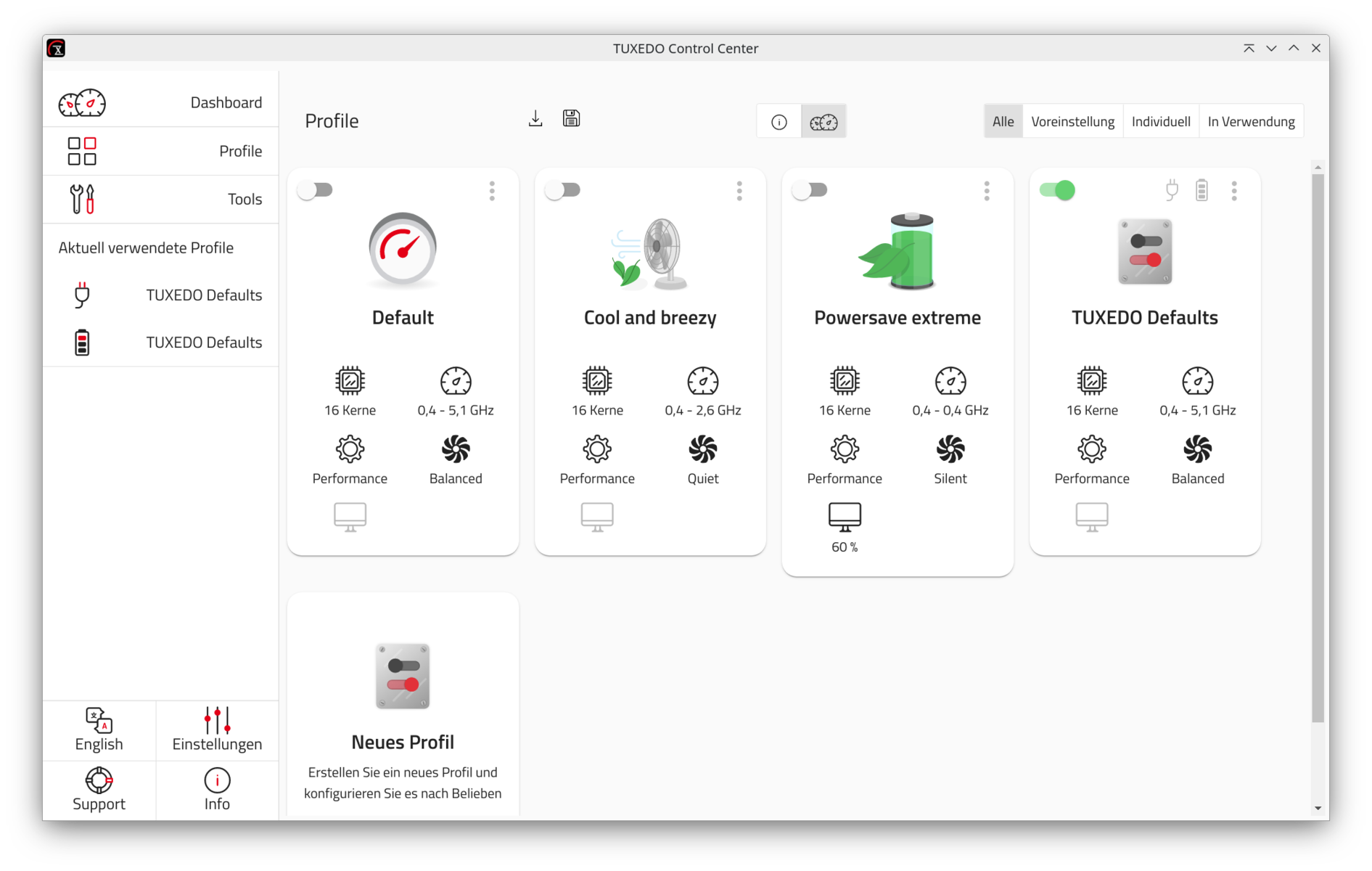Open three-dot menu on Cool and breezy card
The width and height of the screenshot is (1372, 871).
click(x=739, y=191)
